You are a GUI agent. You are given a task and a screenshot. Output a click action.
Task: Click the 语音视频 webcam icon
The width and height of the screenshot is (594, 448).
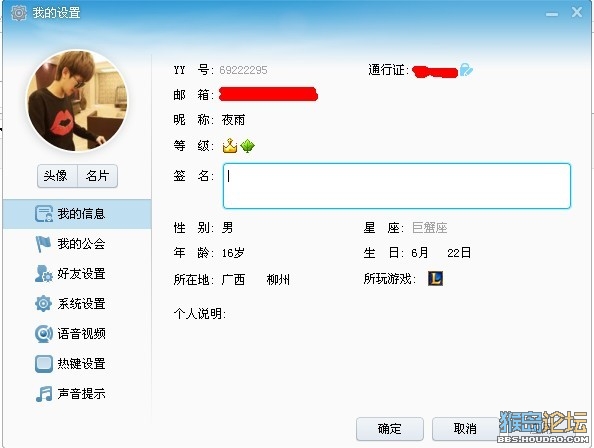tap(44, 334)
